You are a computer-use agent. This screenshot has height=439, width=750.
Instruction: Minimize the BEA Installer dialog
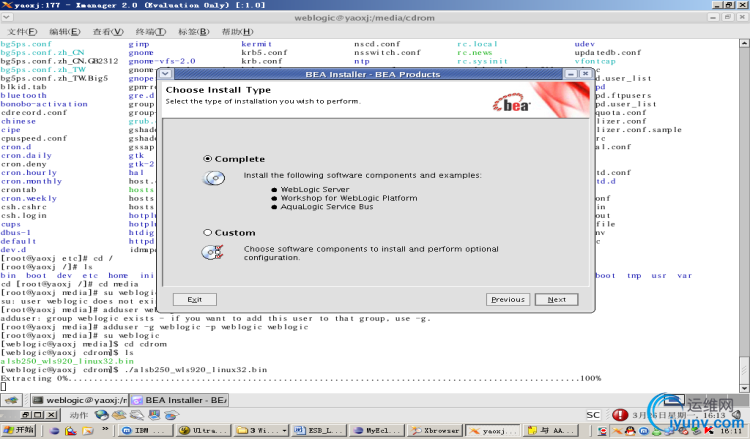tap(570, 74)
